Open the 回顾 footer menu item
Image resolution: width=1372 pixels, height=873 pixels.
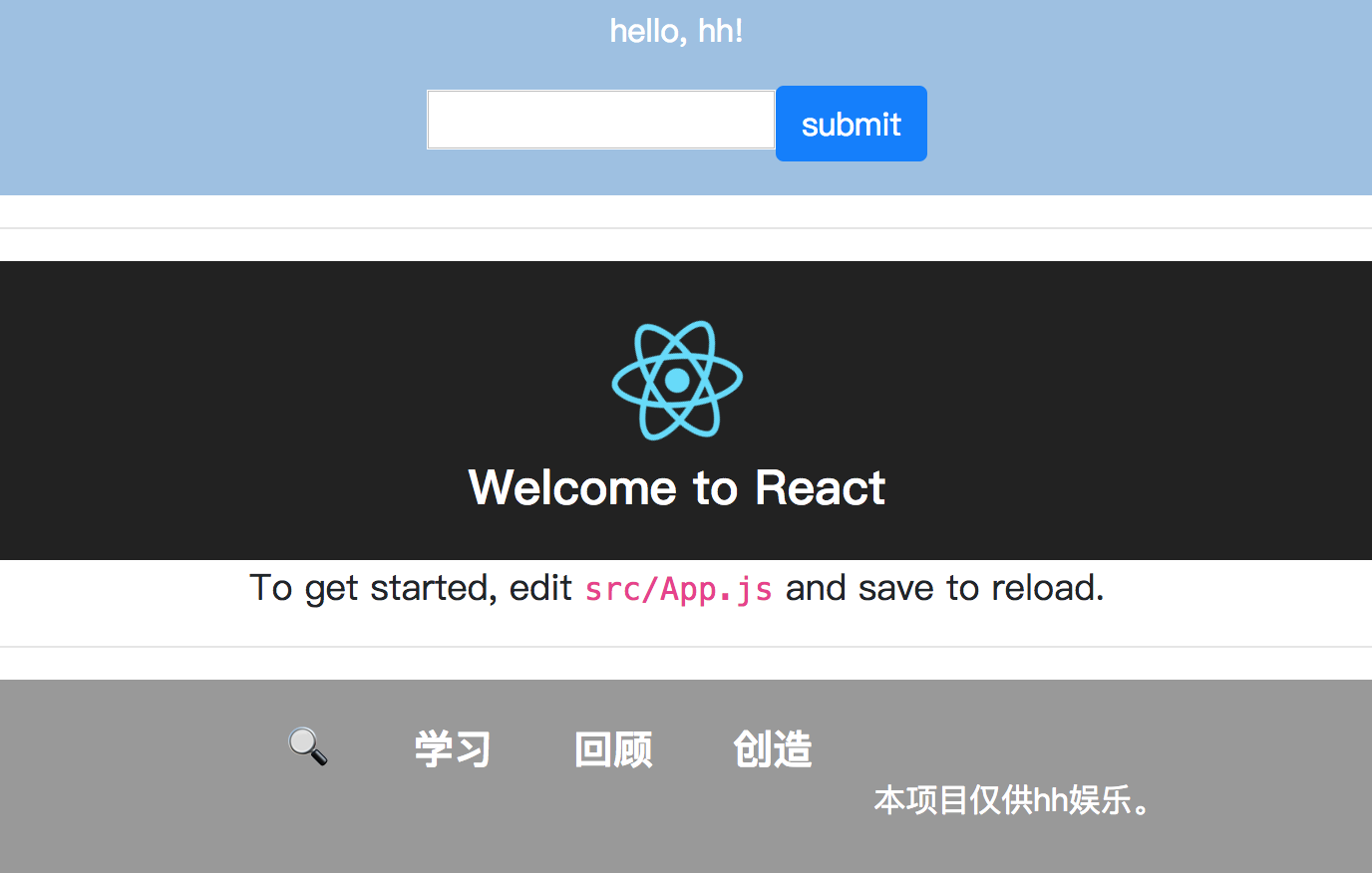613,749
